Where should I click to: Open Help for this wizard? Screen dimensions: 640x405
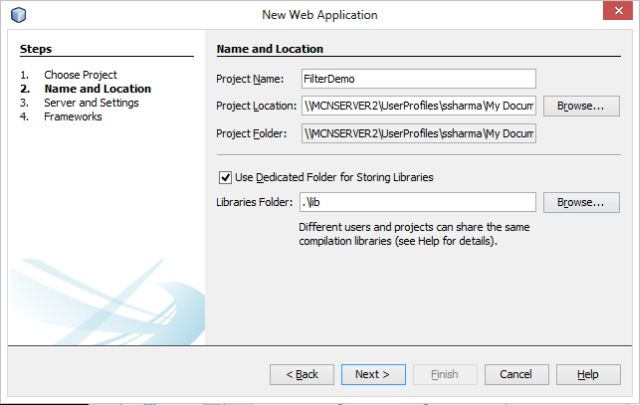(588, 374)
